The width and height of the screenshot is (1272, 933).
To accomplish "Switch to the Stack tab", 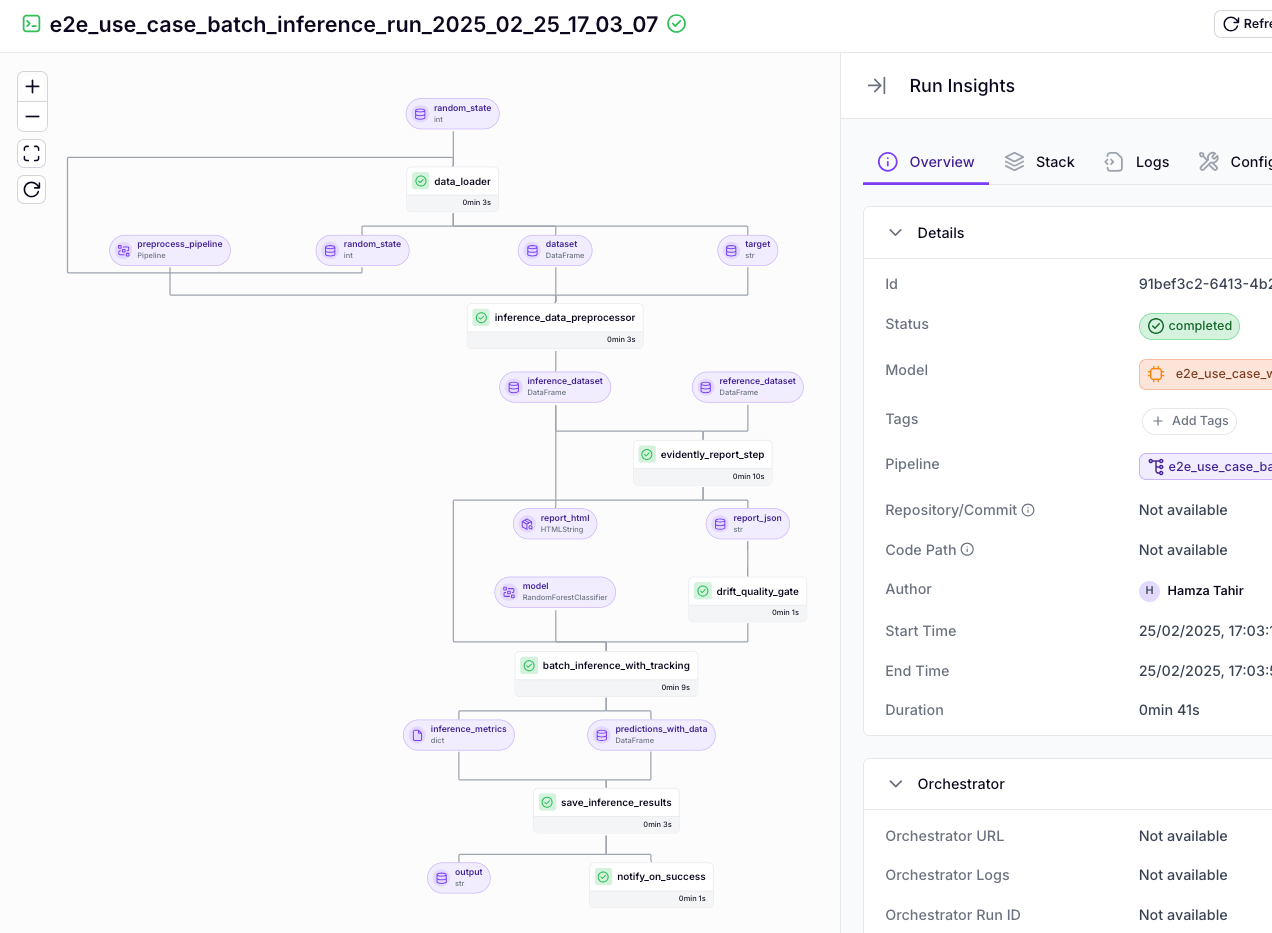I will click(x=1040, y=162).
